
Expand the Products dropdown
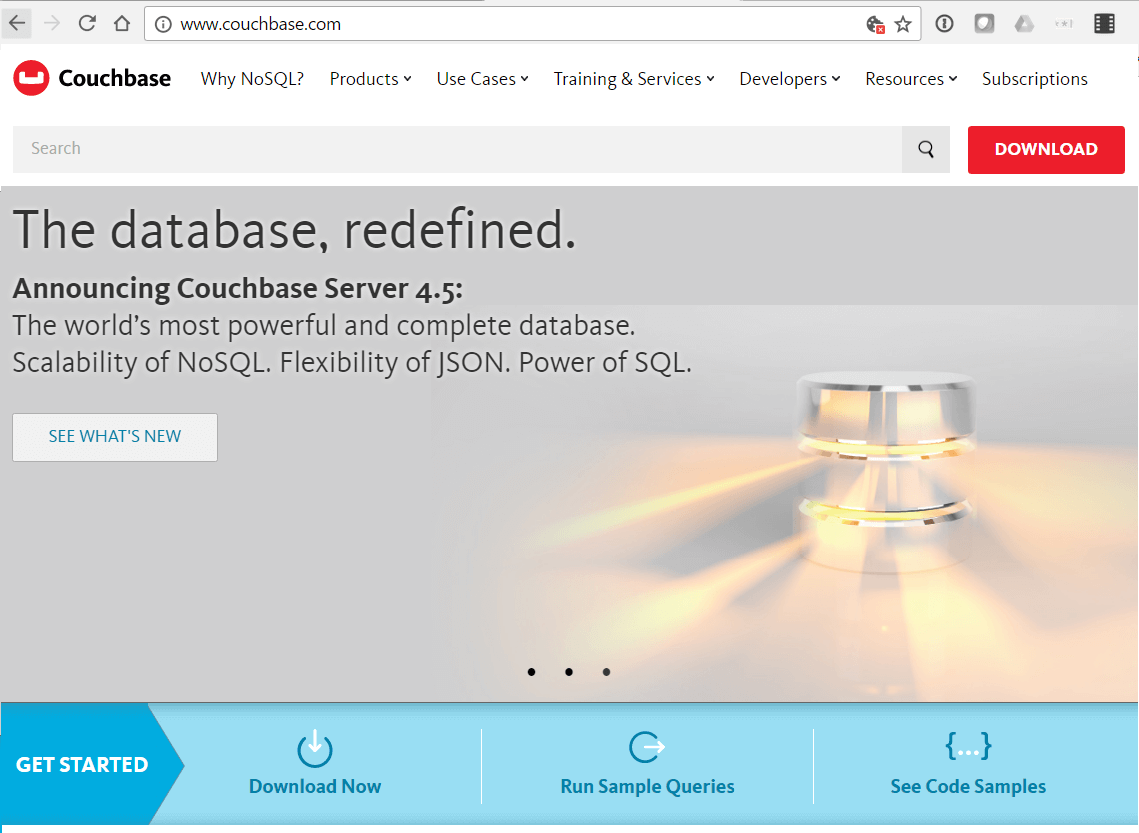pyautogui.click(x=370, y=78)
